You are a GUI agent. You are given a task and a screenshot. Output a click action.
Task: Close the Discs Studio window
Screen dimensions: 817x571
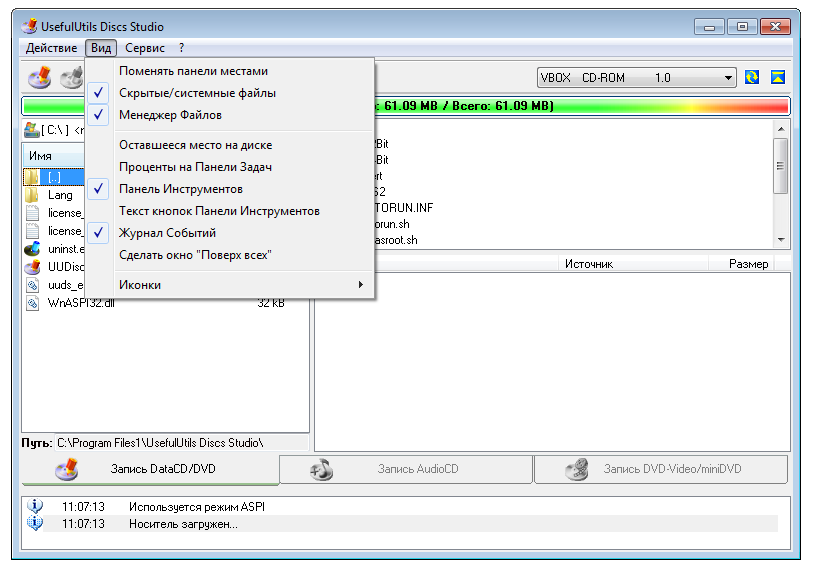click(775, 27)
